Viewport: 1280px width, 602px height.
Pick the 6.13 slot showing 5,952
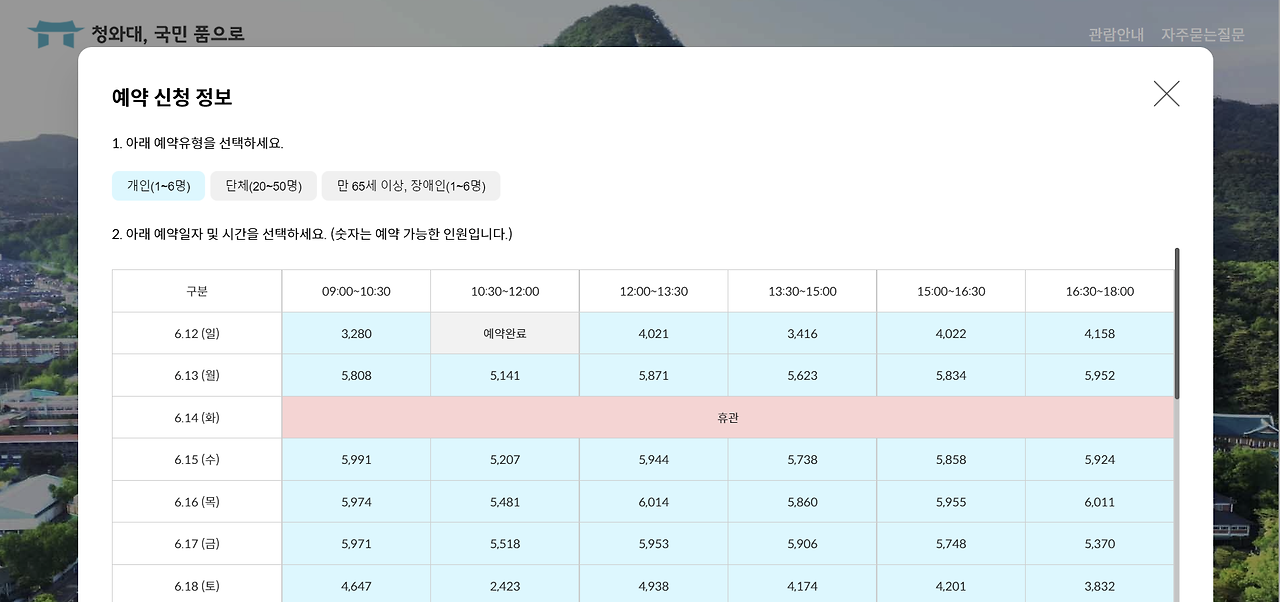[x=1099, y=375]
